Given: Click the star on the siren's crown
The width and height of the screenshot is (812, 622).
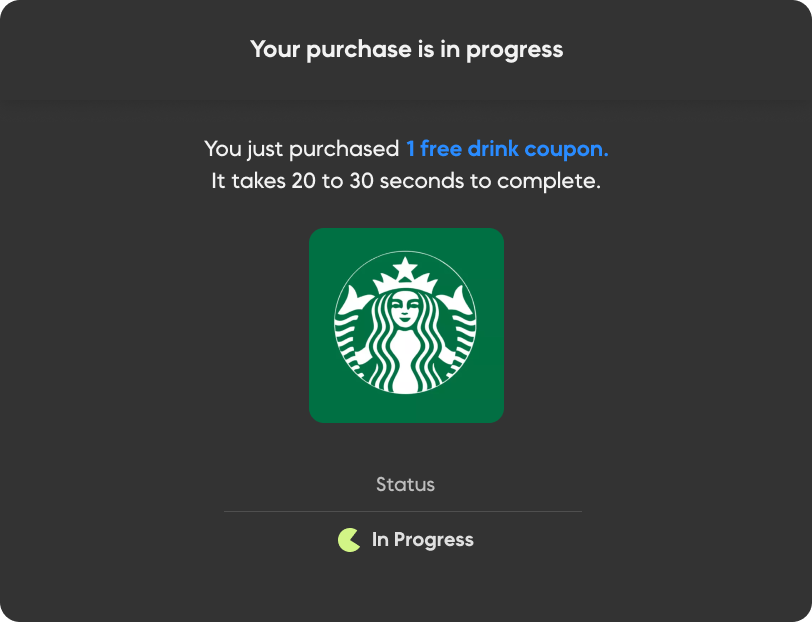Looking at the screenshot, I should pyautogui.click(x=405, y=268).
